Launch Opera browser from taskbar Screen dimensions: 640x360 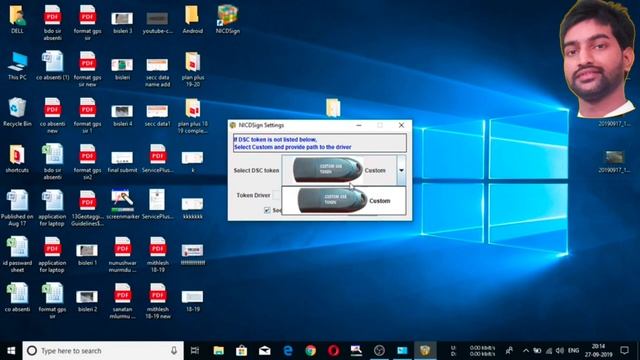[x=333, y=351]
